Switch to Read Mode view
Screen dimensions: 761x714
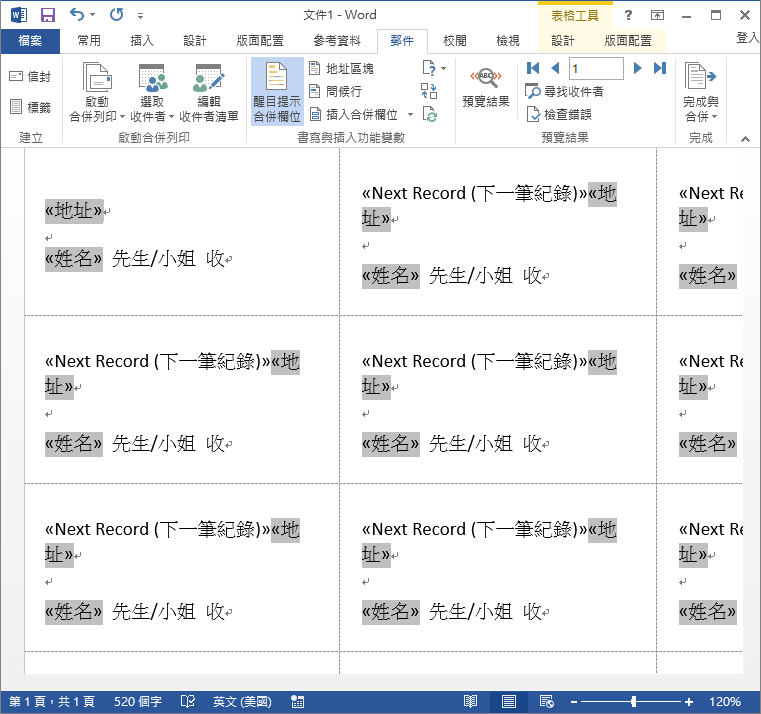[x=470, y=701]
